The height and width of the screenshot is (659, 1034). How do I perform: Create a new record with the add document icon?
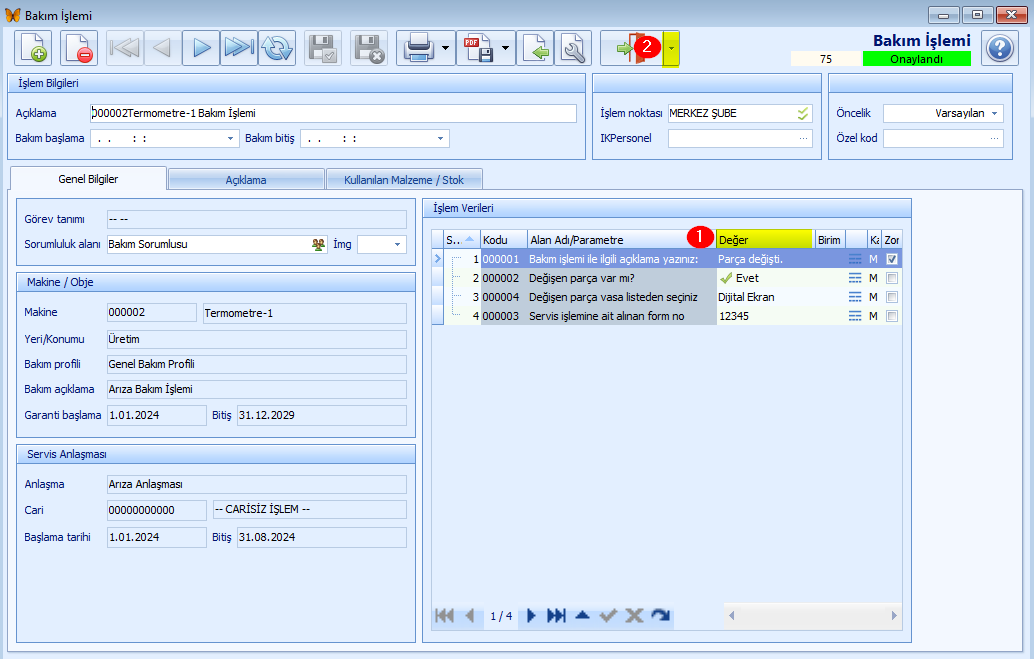[33, 48]
